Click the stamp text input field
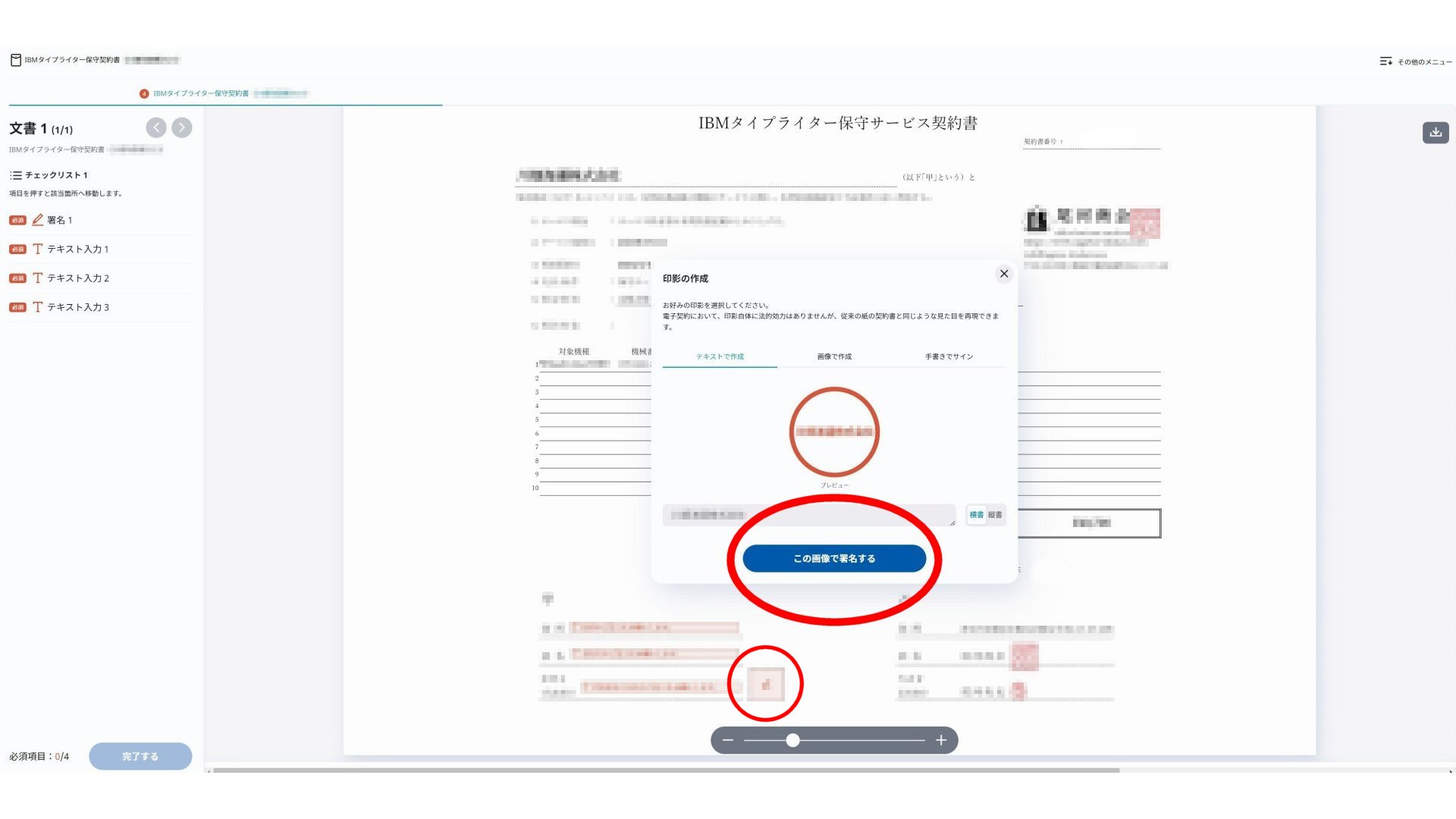This screenshot has width=1456, height=819. 808,515
